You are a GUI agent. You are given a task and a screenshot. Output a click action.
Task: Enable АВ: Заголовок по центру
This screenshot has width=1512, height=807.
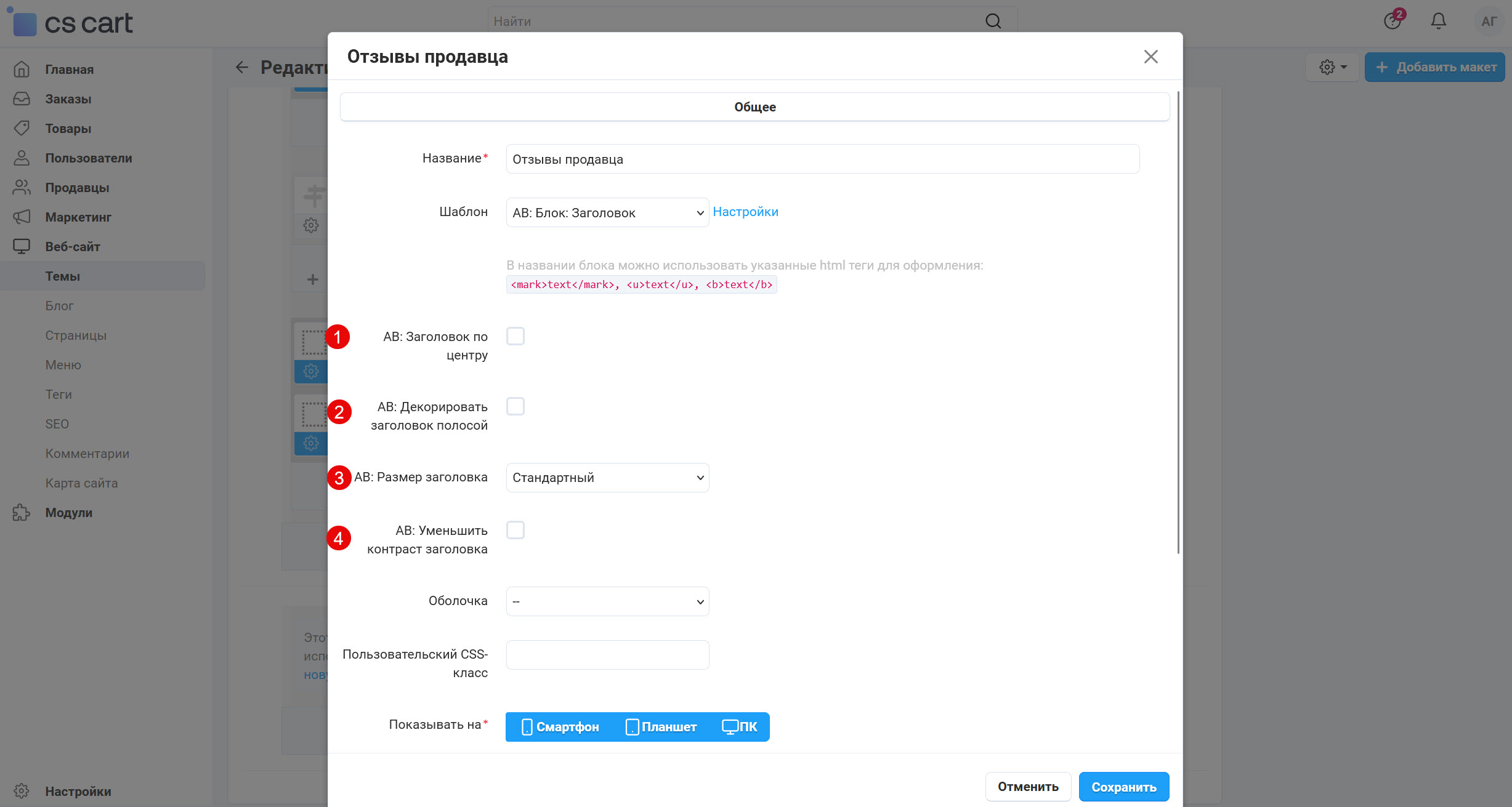click(x=515, y=336)
